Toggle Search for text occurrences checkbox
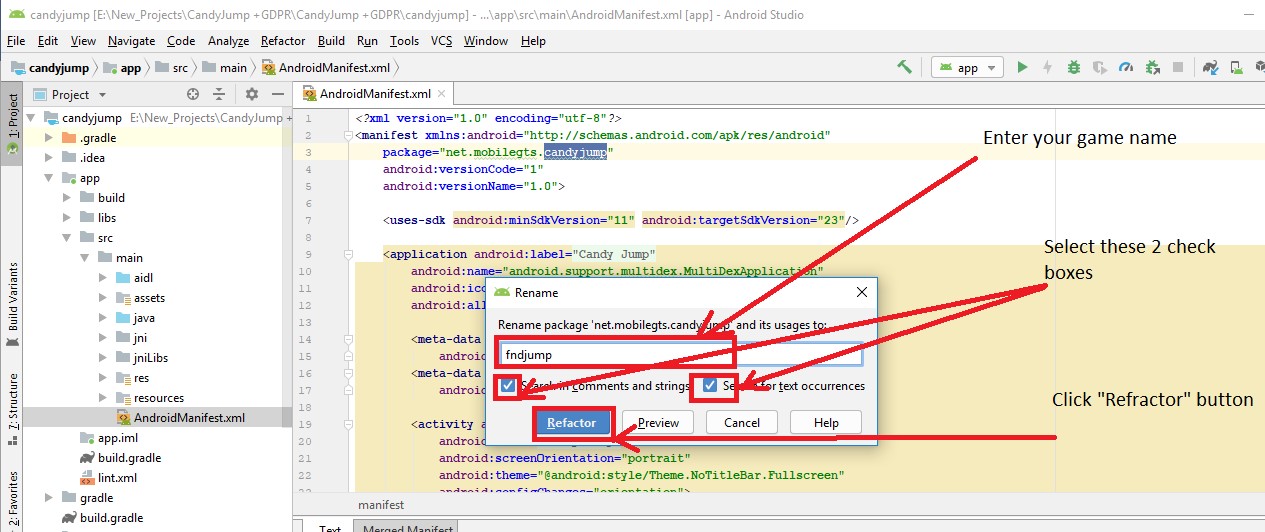The width and height of the screenshot is (1265, 532). 709,385
